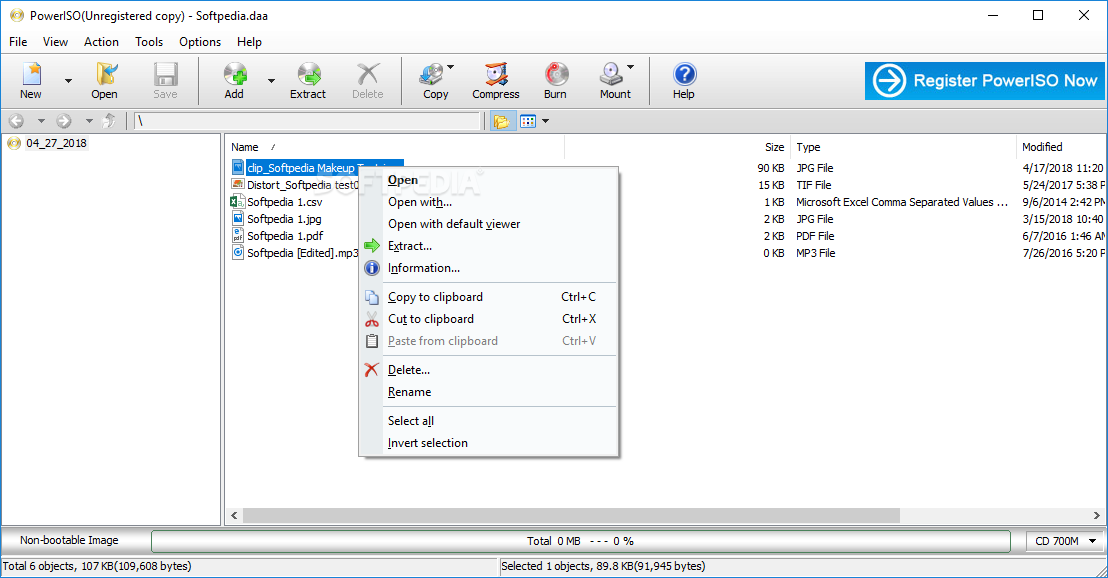Select the Softpedia 1.pdf file
Viewport: 1108px width, 578px height.
(x=285, y=236)
